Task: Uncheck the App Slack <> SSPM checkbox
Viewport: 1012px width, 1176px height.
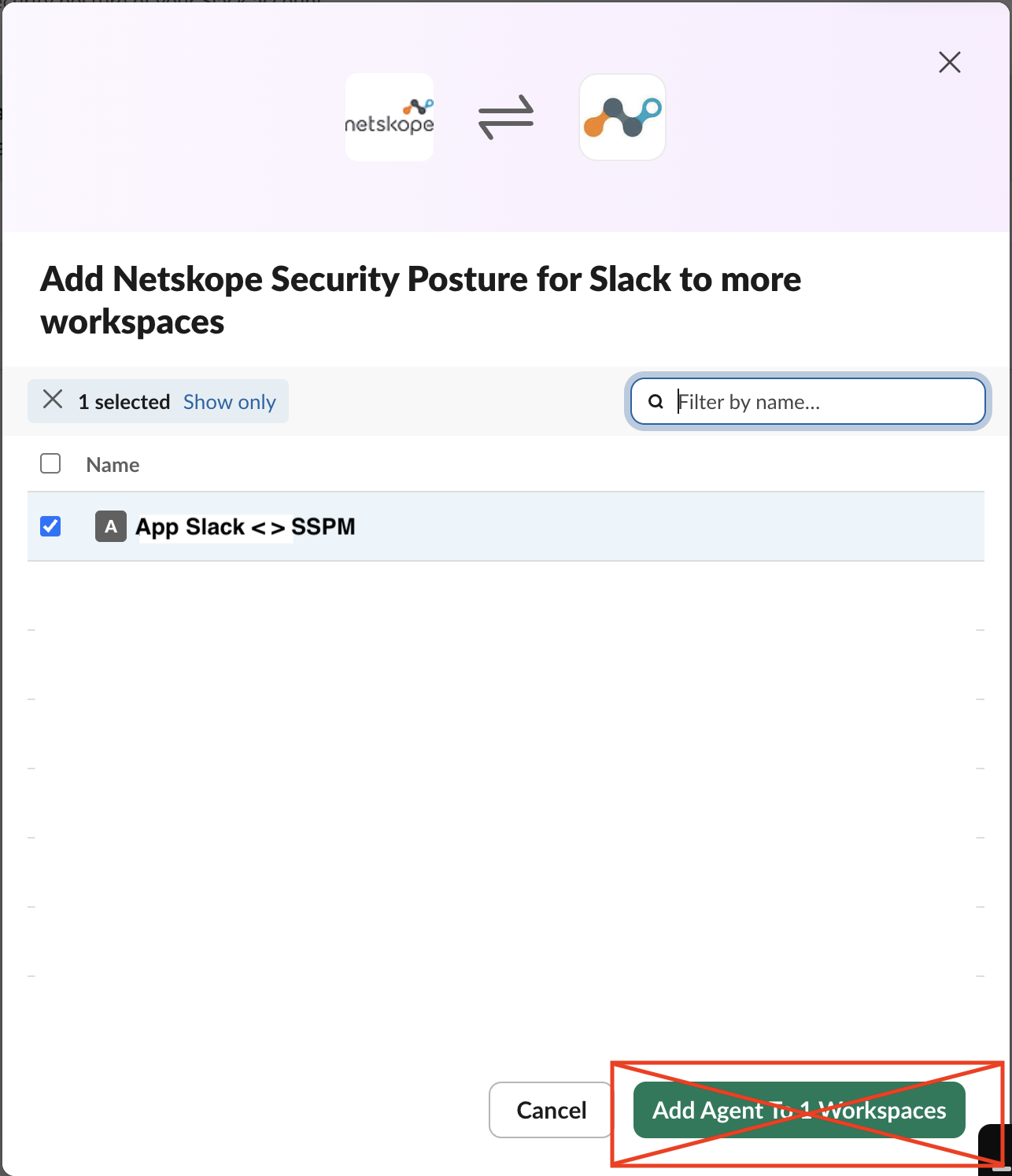Action: [x=50, y=525]
